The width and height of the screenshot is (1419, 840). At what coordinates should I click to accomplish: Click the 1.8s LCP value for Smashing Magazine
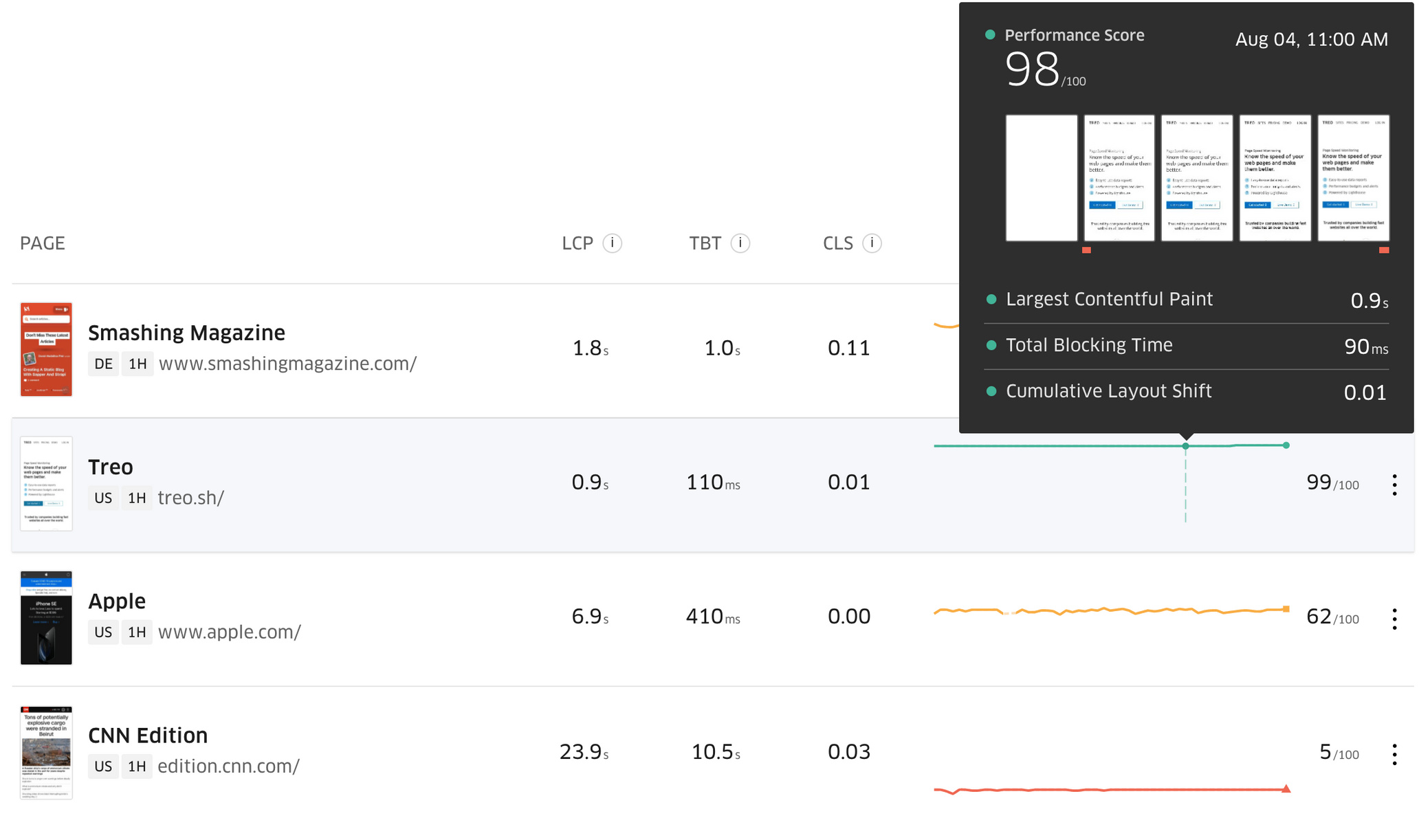591,349
